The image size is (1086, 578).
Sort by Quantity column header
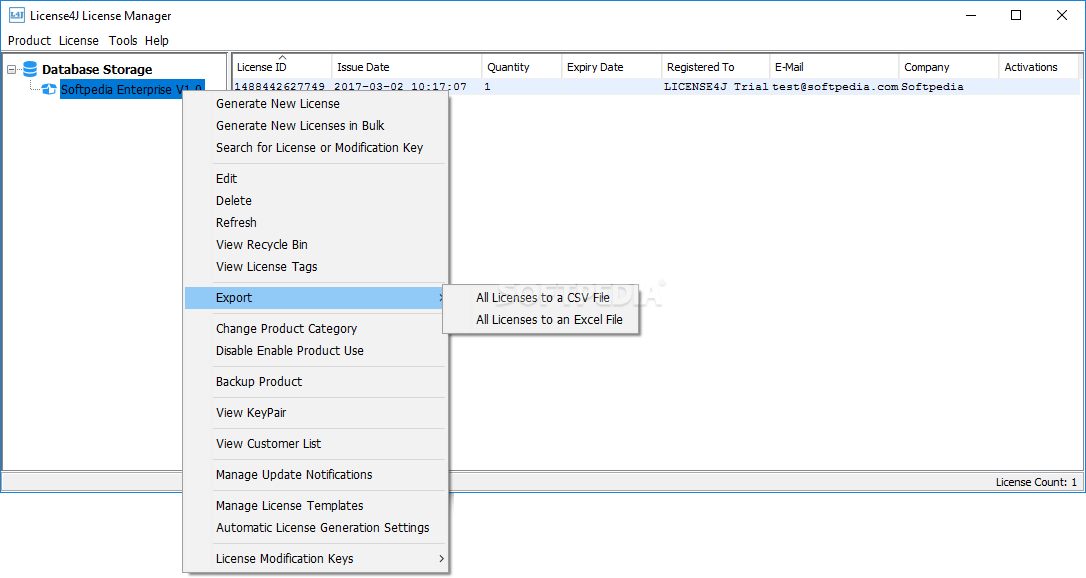tap(522, 66)
